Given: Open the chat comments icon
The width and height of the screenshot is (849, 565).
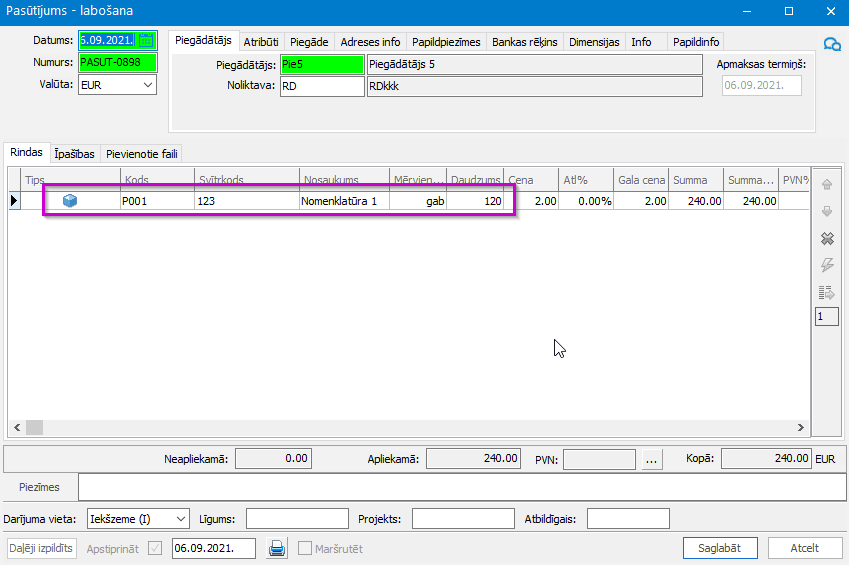Looking at the screenshot, I should tap(832, 44).
